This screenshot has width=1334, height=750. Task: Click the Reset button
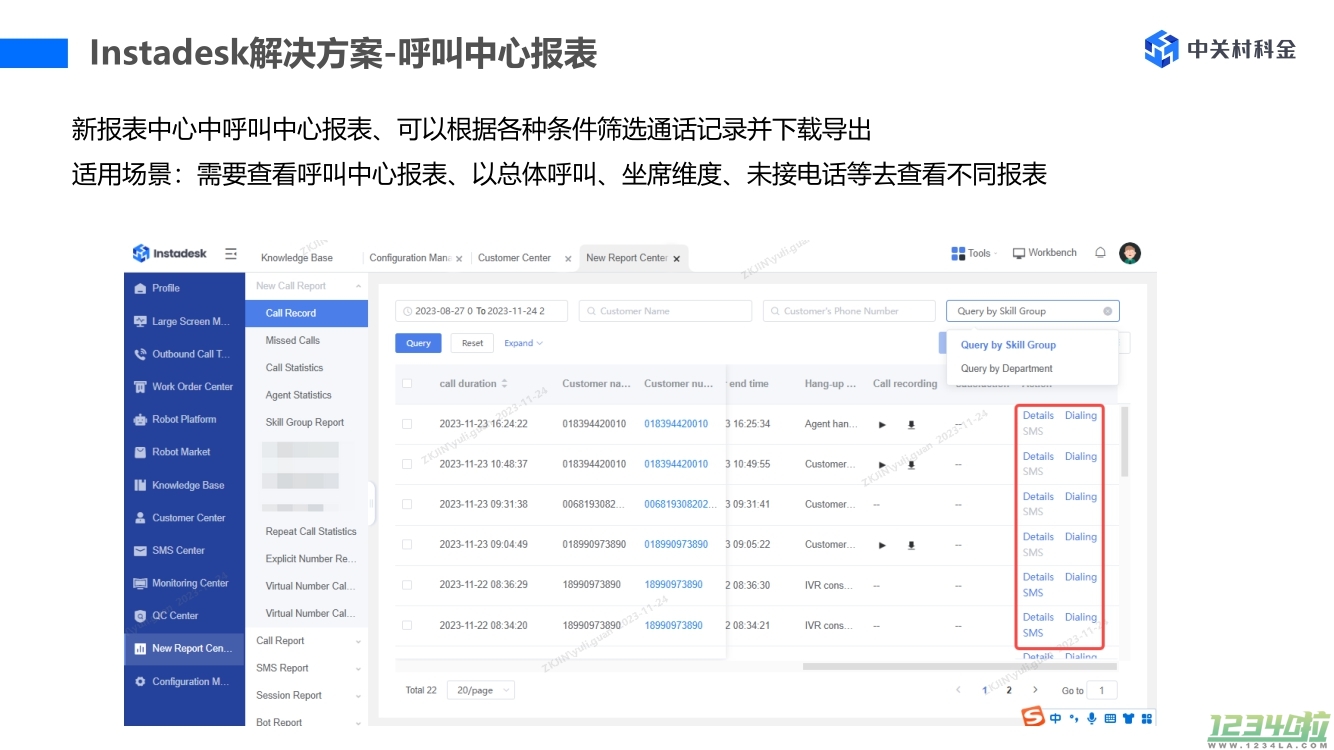(473, 343)
